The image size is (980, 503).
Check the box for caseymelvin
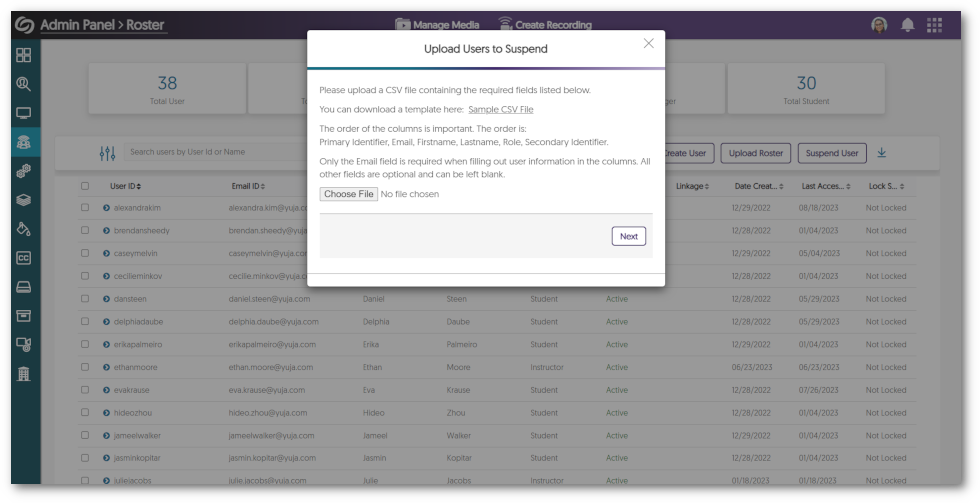click(x=85, y=253)
